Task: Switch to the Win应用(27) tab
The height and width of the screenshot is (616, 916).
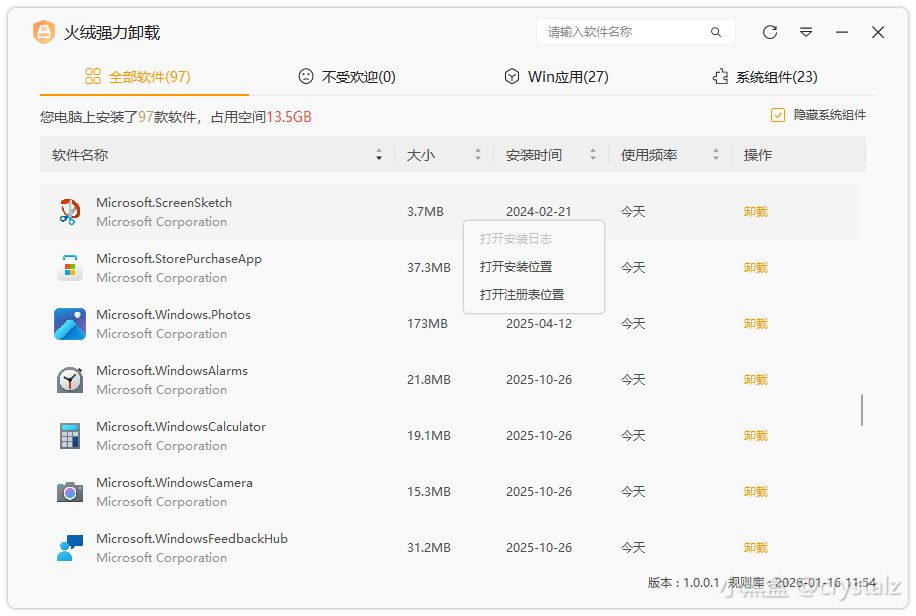Action: [x=556, y=77]
